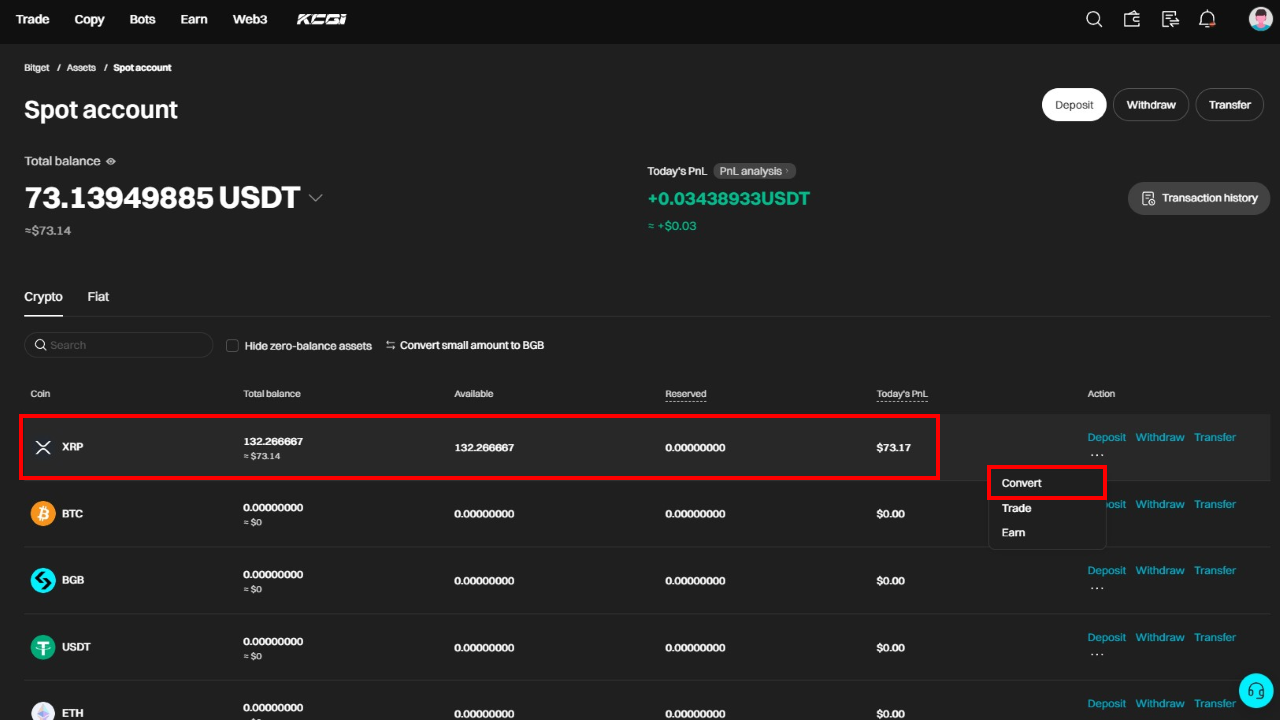Screen dimensions: 1280x720
Task: Click Deposit link in XRP row
Action: point(1107,437)
